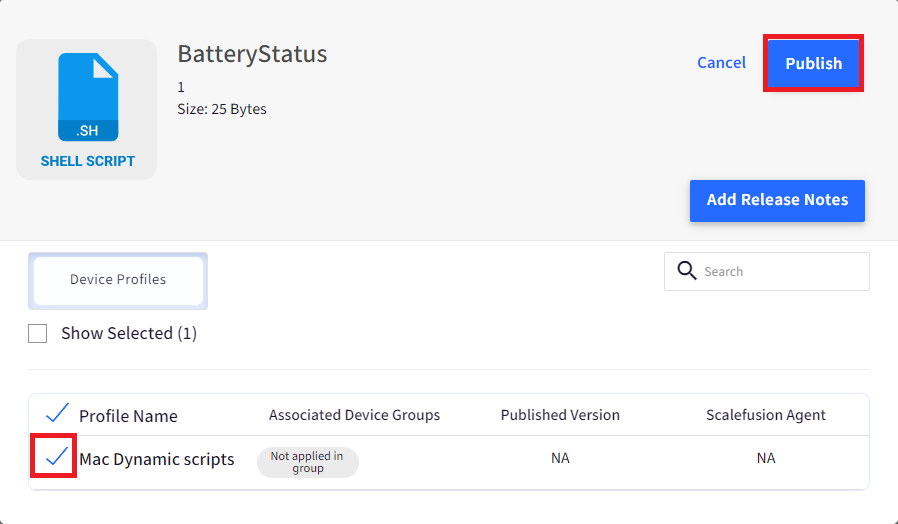Viewport: 898px width, 524px height.
Task: Click the Scalefusion Agent column header
Action: click(766, 415)
